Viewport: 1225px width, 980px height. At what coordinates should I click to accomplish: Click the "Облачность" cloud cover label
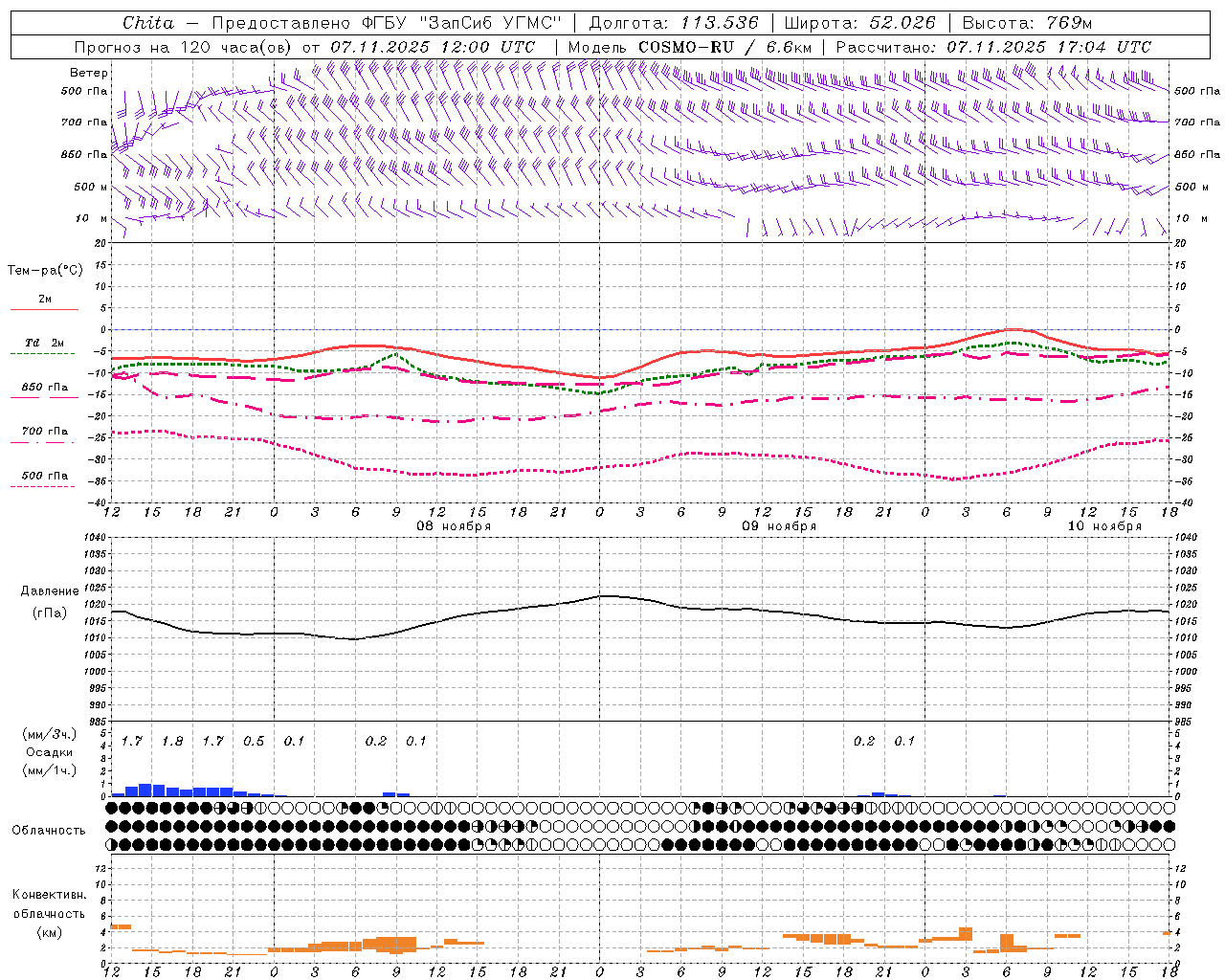[49, 831]
